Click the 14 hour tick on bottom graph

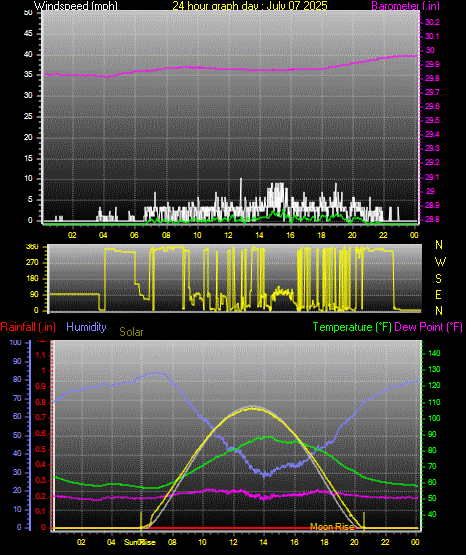[263, 542]
